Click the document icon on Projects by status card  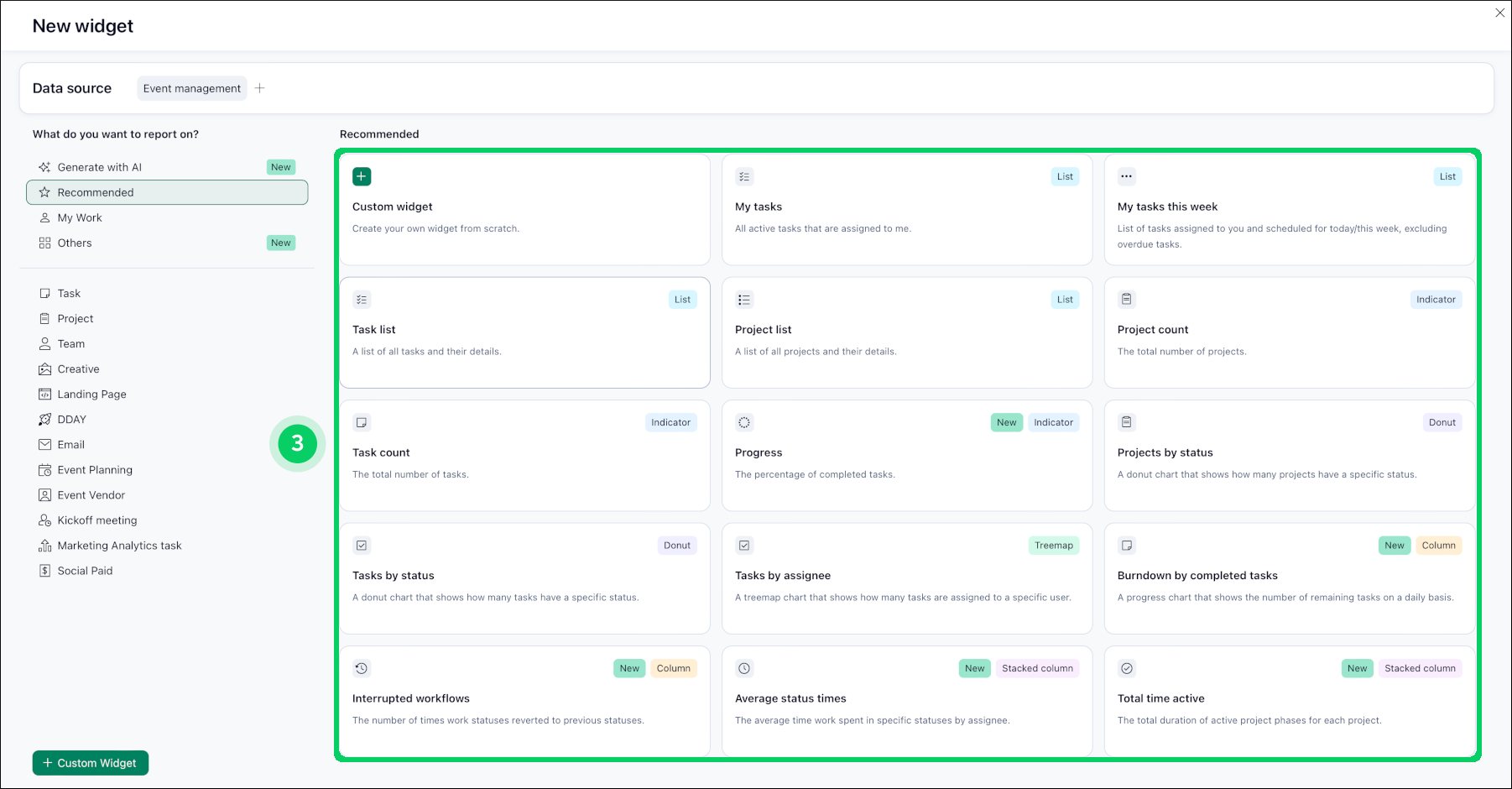[x=1126, y=422]
